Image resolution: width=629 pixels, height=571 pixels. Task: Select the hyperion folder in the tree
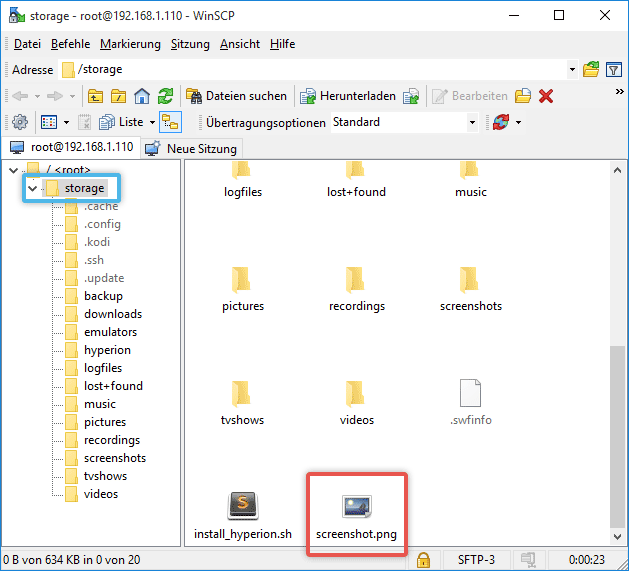107,350
